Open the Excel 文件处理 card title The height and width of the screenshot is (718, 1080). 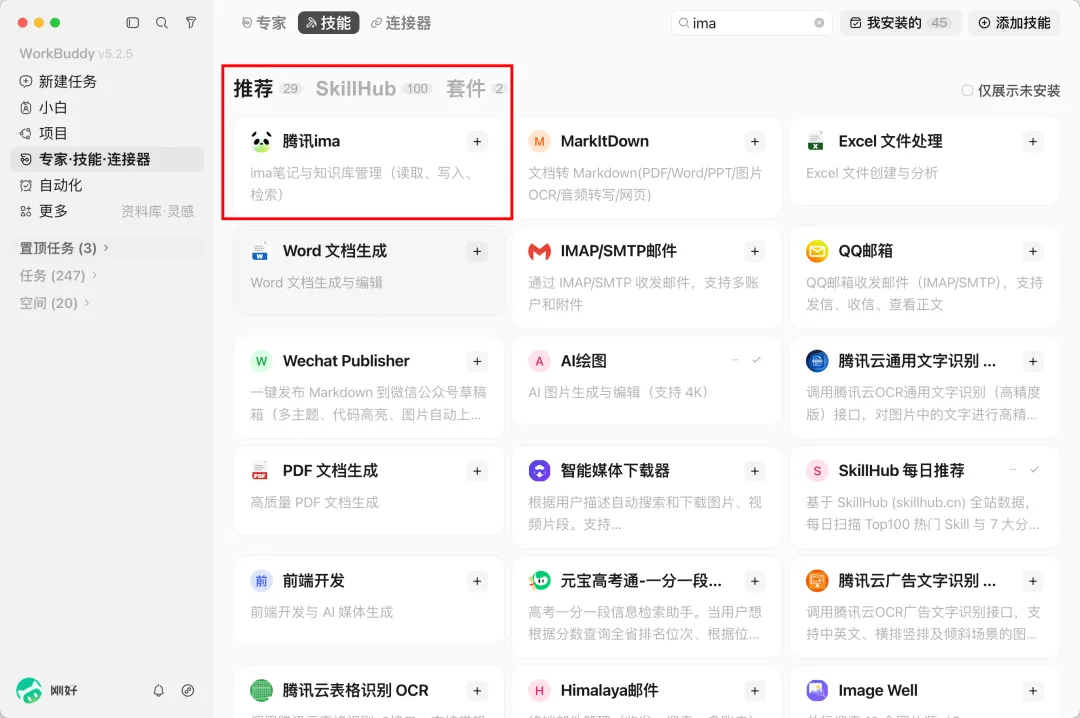point(891,141)
